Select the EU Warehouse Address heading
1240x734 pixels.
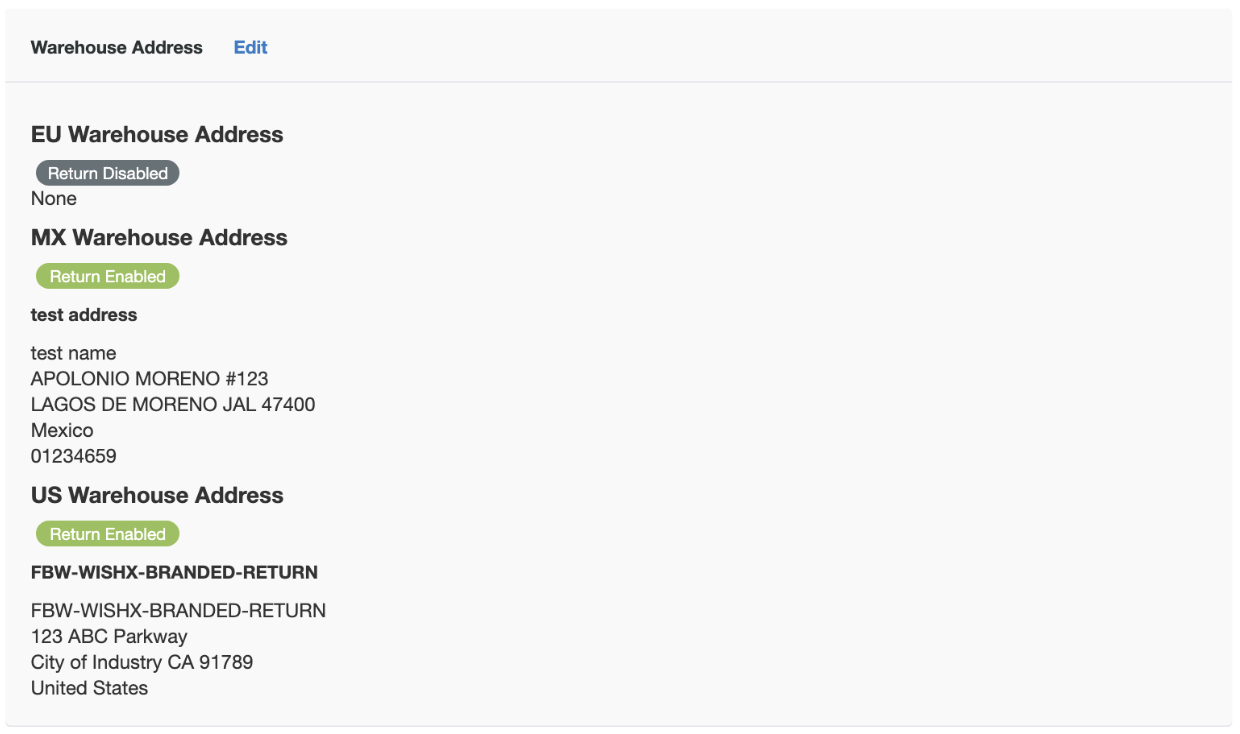point(157,135)
